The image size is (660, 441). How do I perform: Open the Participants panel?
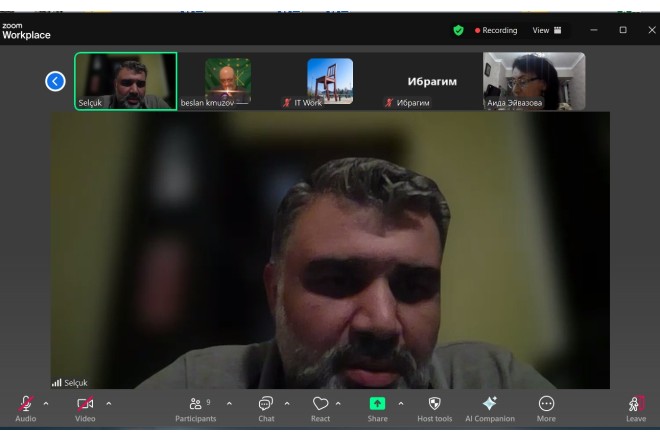196,408
